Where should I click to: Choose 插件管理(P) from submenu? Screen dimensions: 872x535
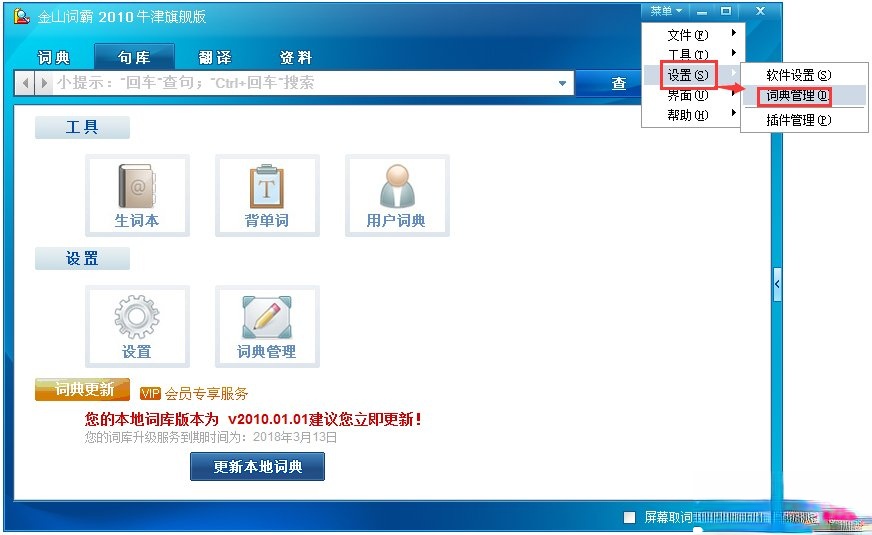click(x=804, y=120)
